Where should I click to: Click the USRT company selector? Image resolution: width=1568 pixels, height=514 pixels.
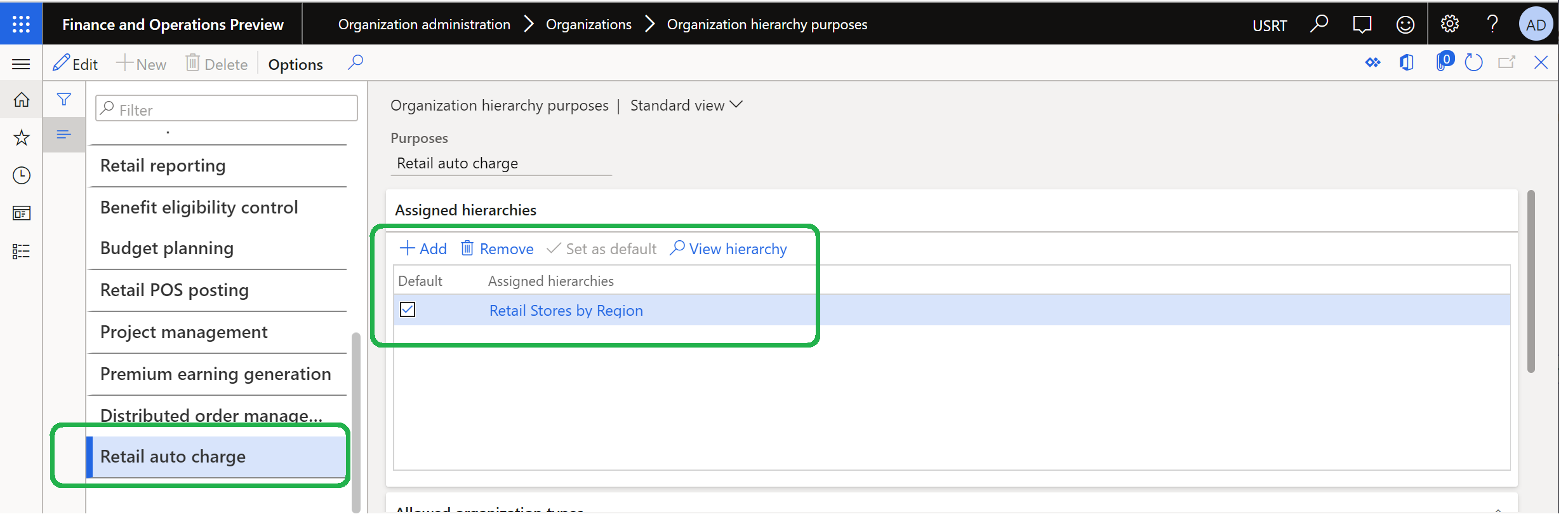pos(1270,25)
